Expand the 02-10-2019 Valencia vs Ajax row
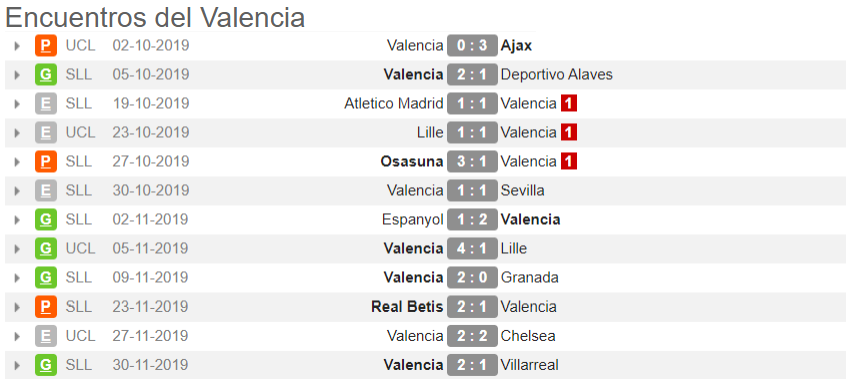The height and width of the screenshot is (379, 846). tap(17, 46)
